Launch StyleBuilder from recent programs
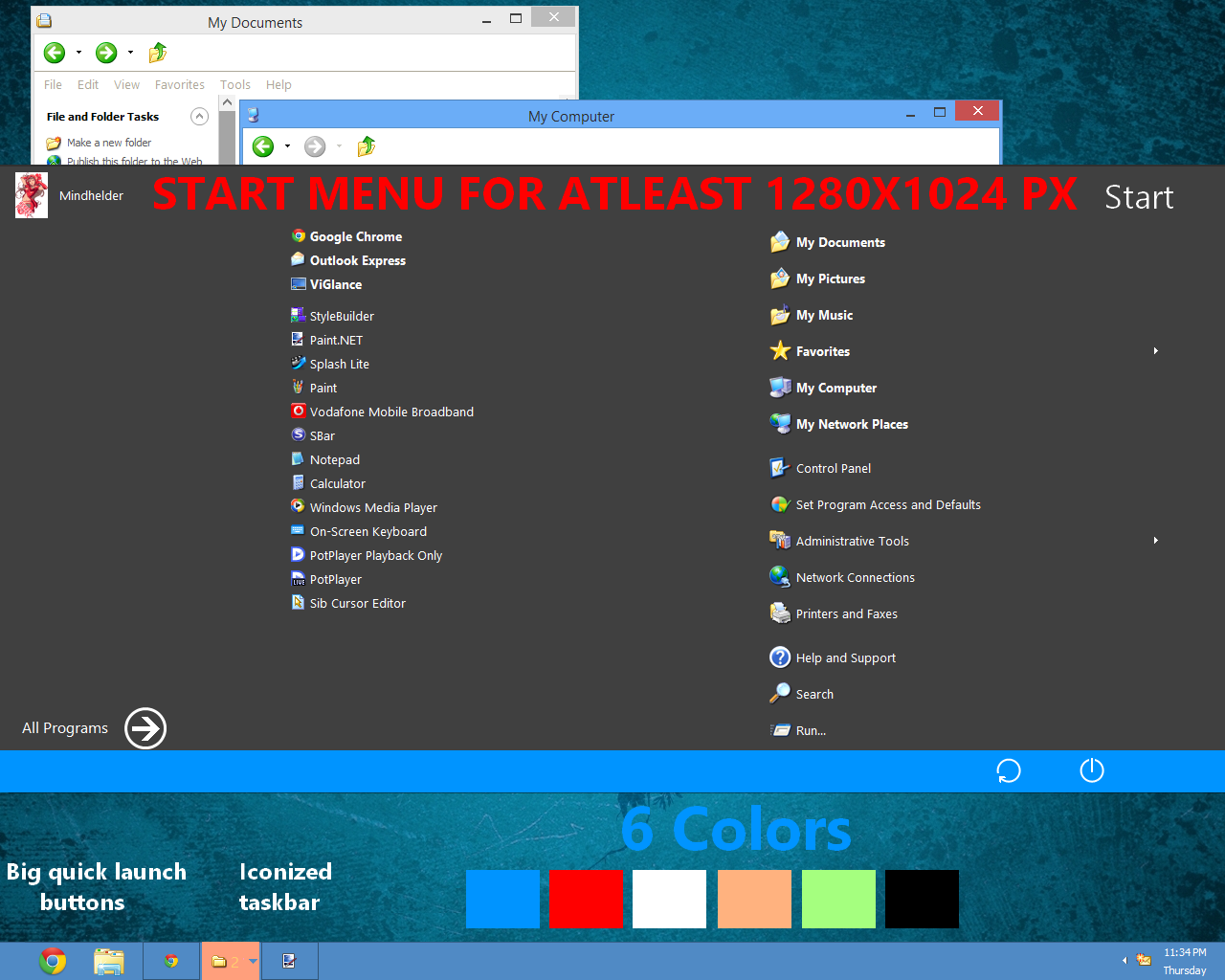The height and width of the screenshot is (980, 1225). [x=332, y=316]
